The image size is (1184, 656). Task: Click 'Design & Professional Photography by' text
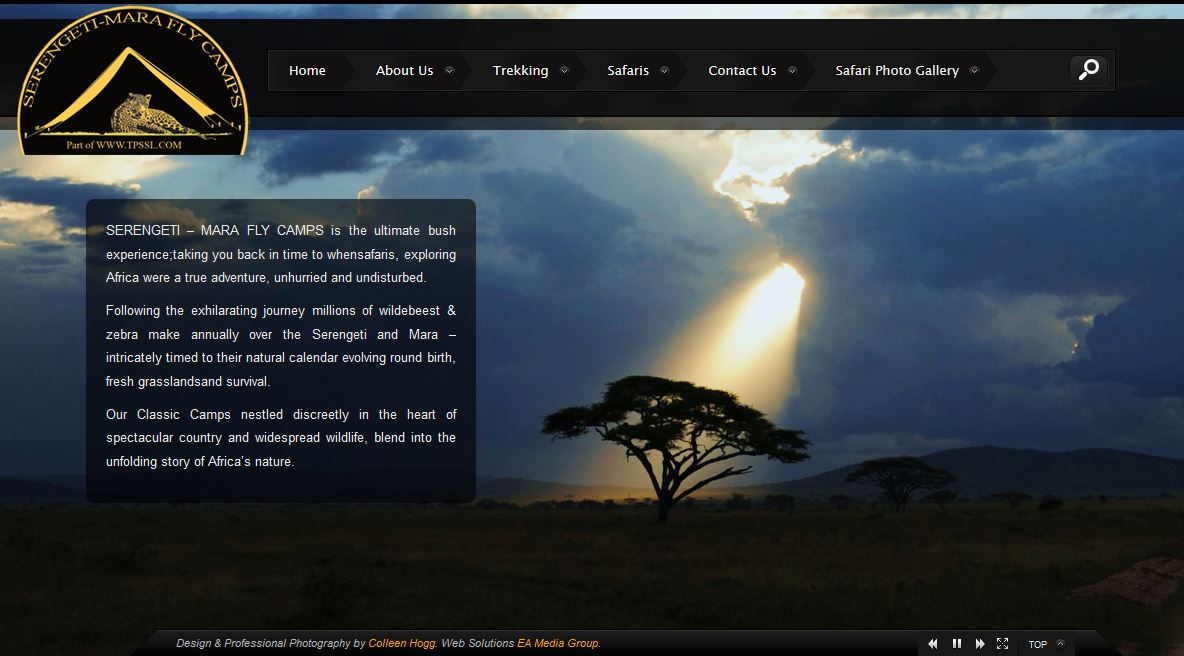[270, 643]
